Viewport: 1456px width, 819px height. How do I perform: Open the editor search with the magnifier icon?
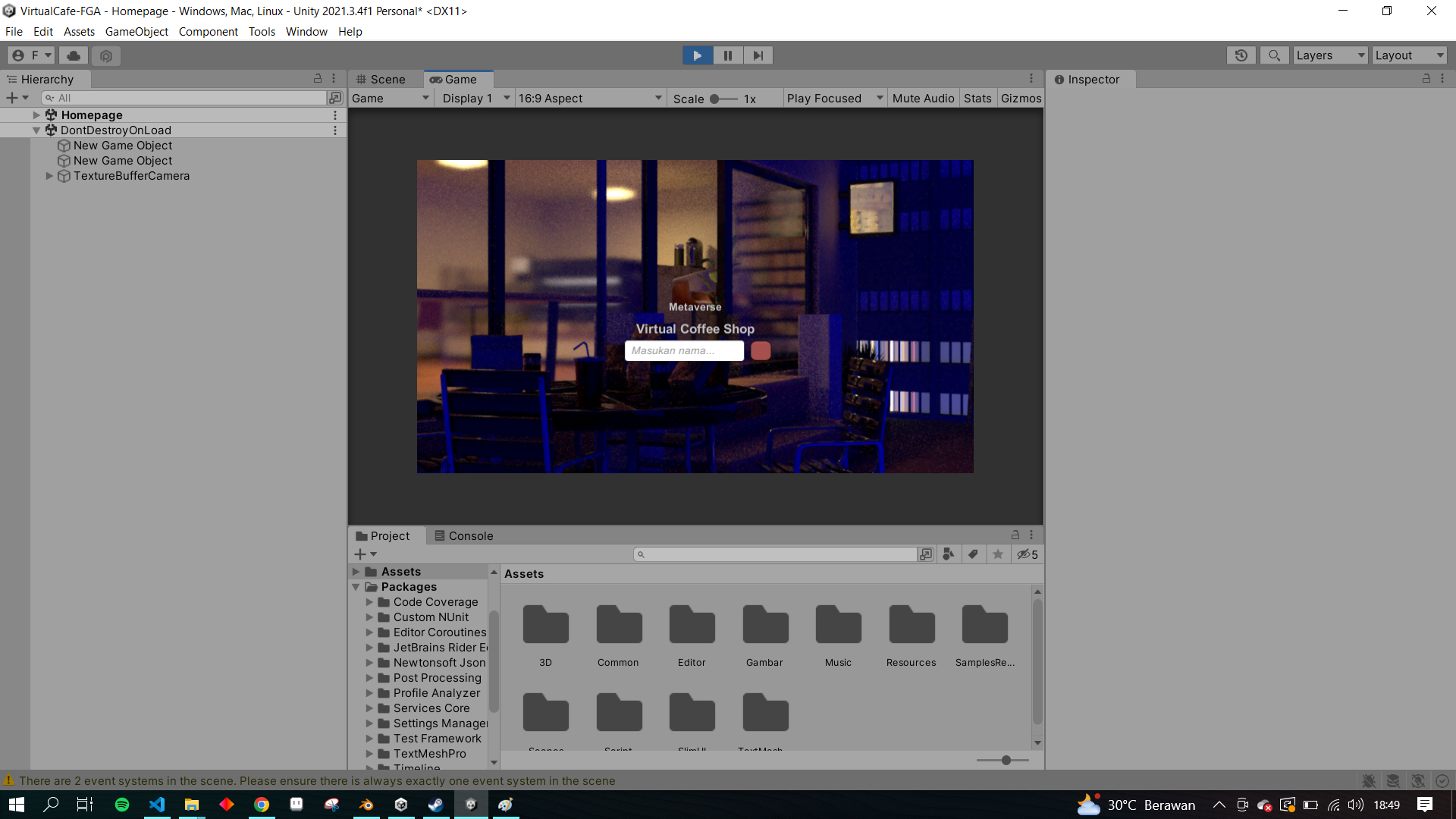[1275, 55]
